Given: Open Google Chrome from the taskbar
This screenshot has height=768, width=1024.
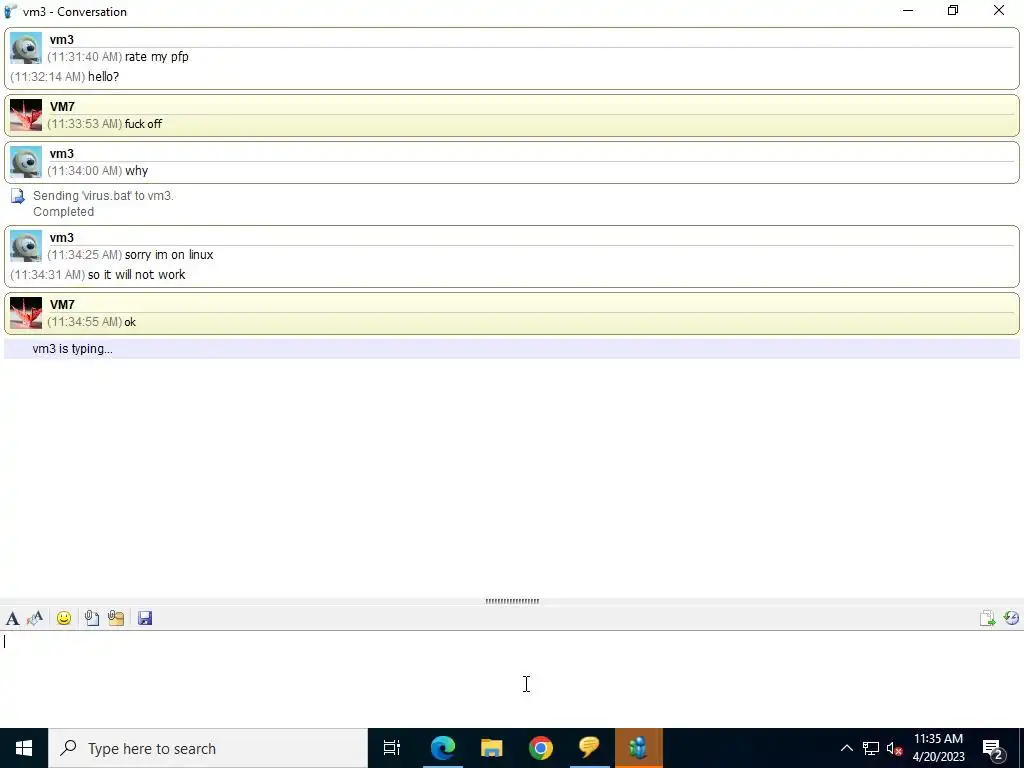Looking at the screenshot, I should click(x=541, y=748).
